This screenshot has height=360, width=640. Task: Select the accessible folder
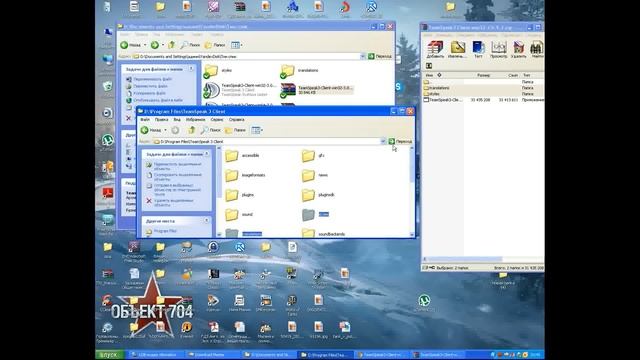pos(242,156)
